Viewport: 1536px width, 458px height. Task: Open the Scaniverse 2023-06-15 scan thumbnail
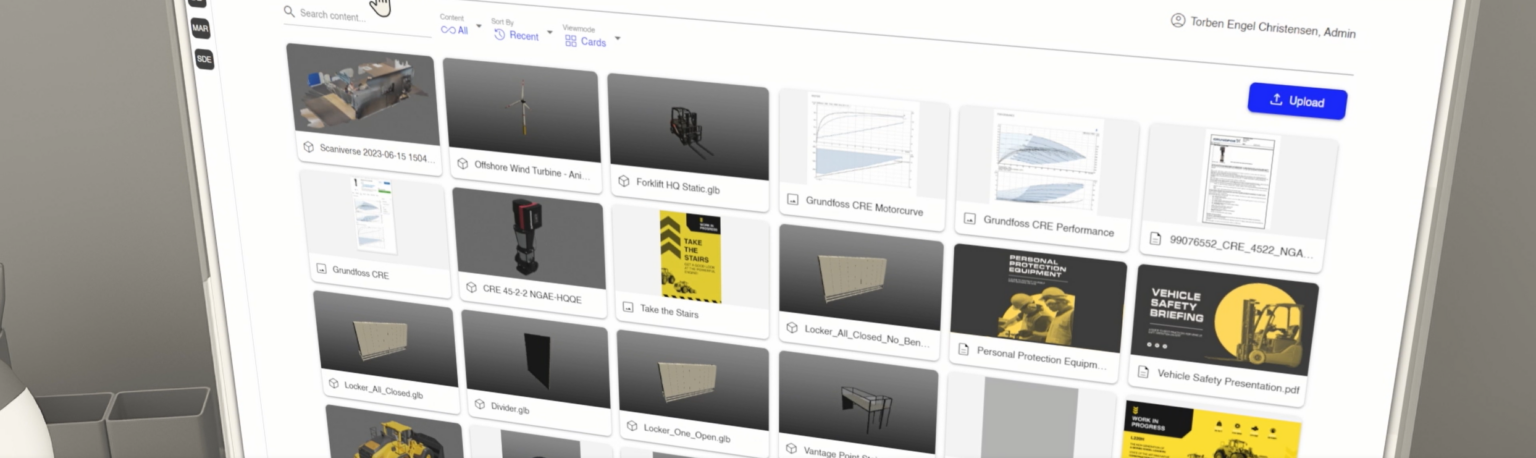363,93
